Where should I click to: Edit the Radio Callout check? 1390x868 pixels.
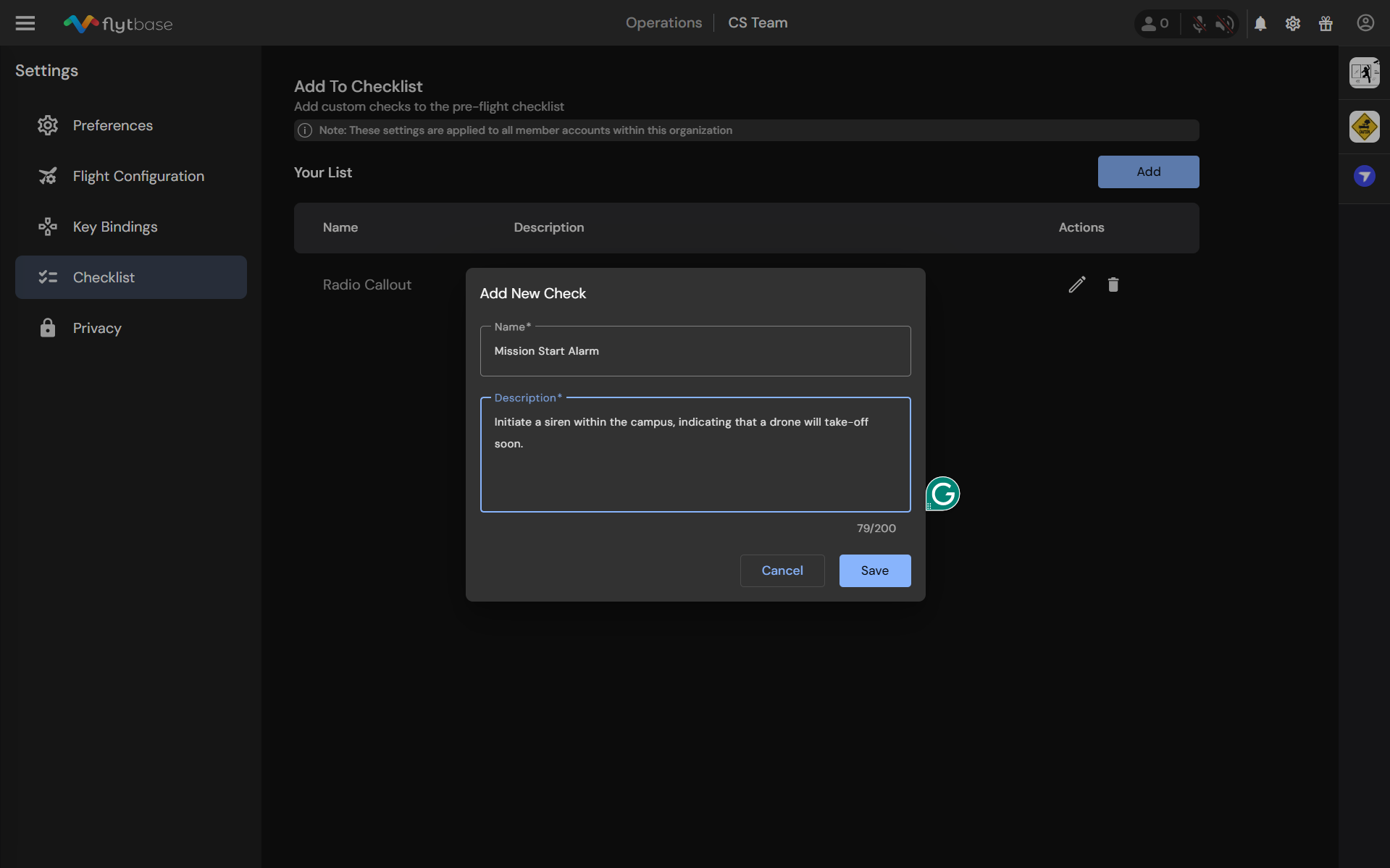point(1077,285)
